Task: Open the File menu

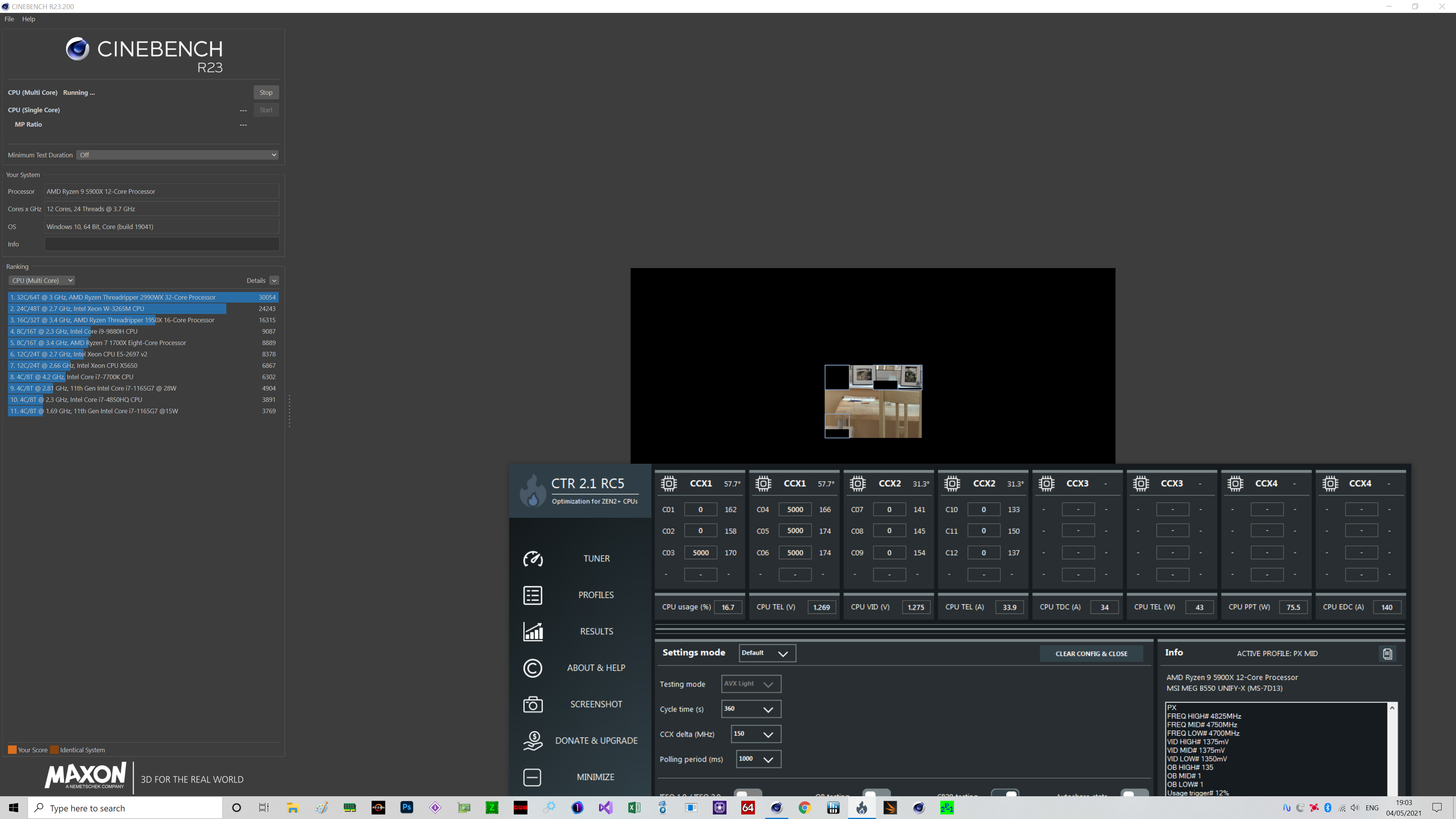Action: (x=9, y=19)
